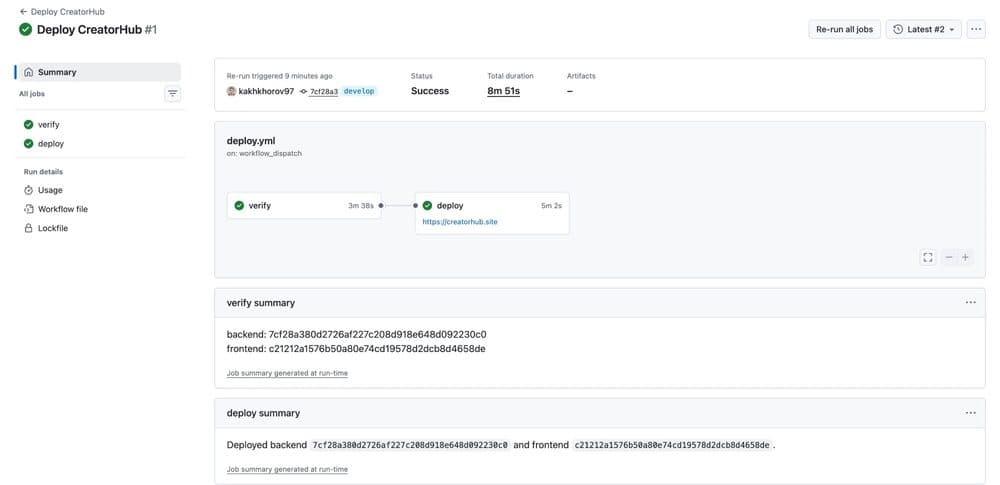This screenshot has height=485, width=1000.
Task: Click the verify summary heading
Action: pos(261,303)
